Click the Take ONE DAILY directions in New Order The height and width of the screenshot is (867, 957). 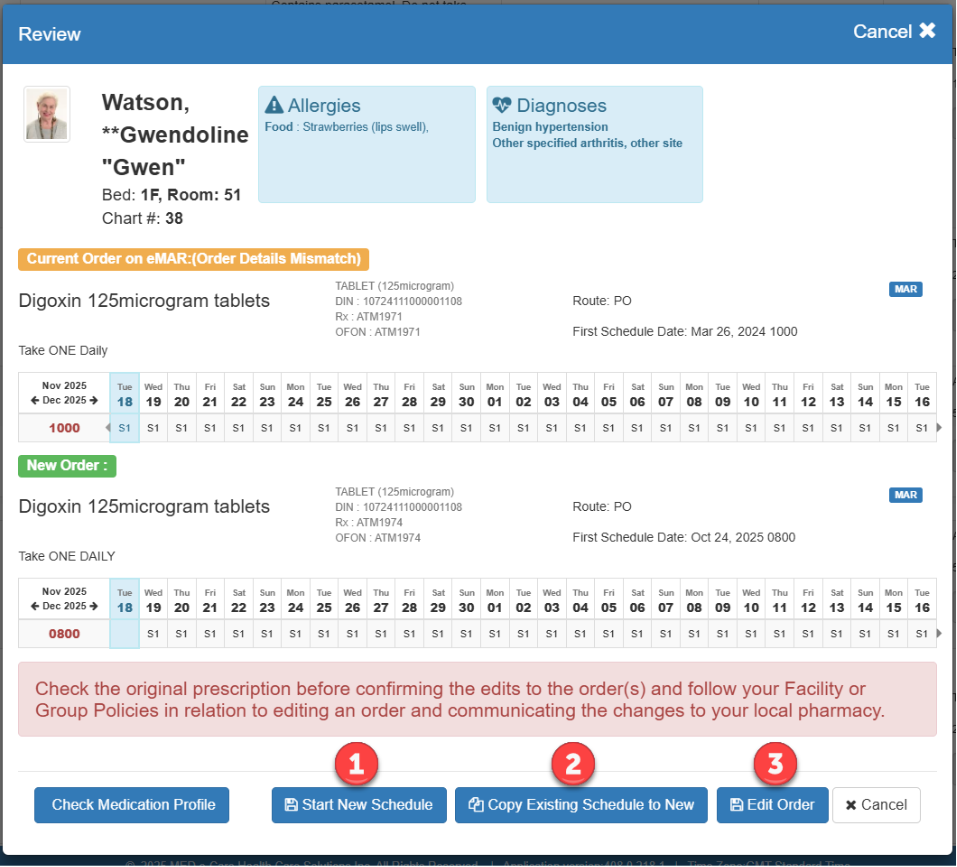click(x=67, y=556)
